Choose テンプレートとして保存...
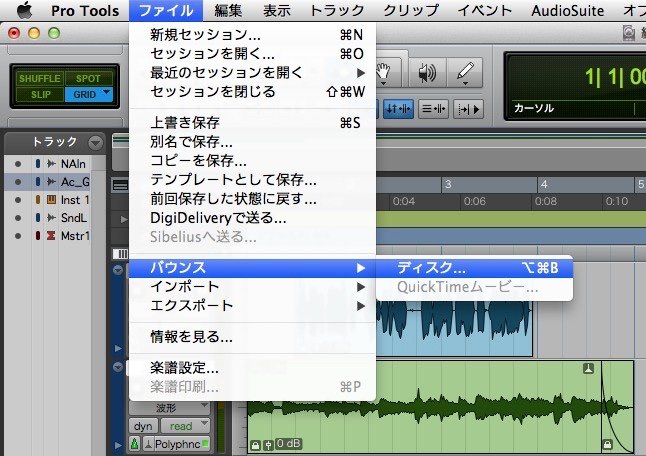This screenshot has width=646, height=456. tap(253, 180)
